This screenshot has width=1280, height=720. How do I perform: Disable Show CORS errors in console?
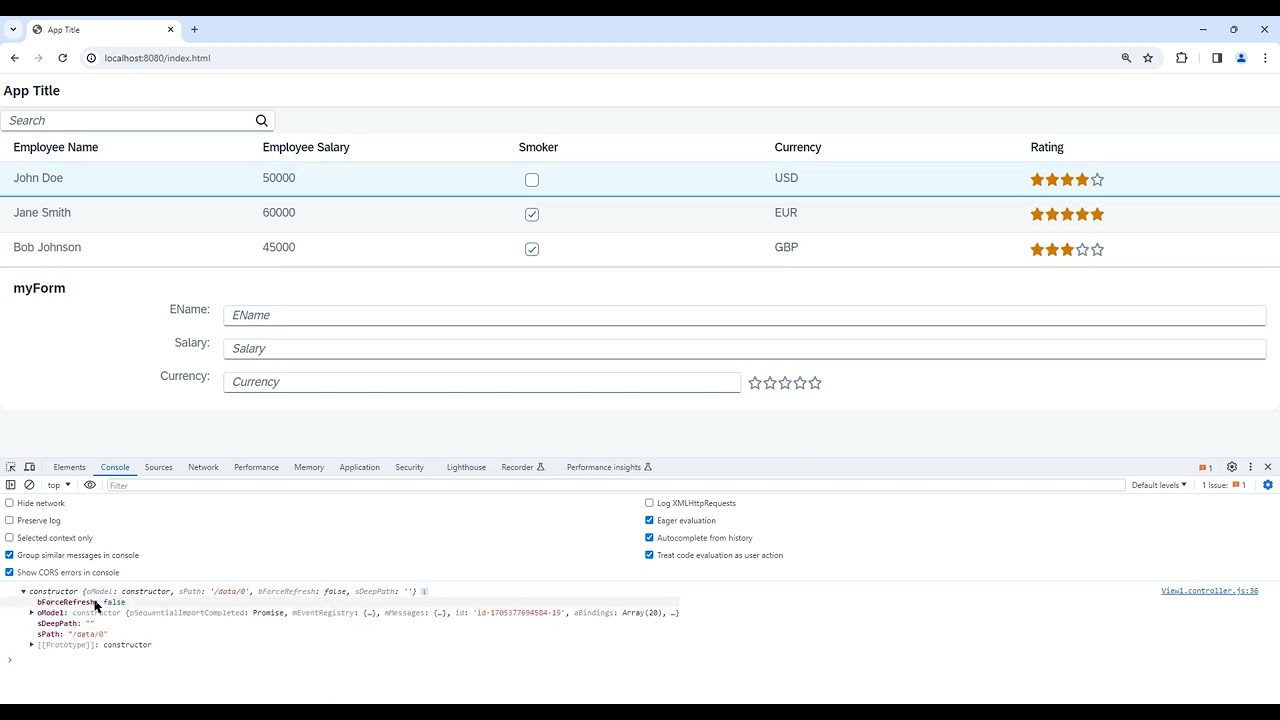(x=9, y=572)
